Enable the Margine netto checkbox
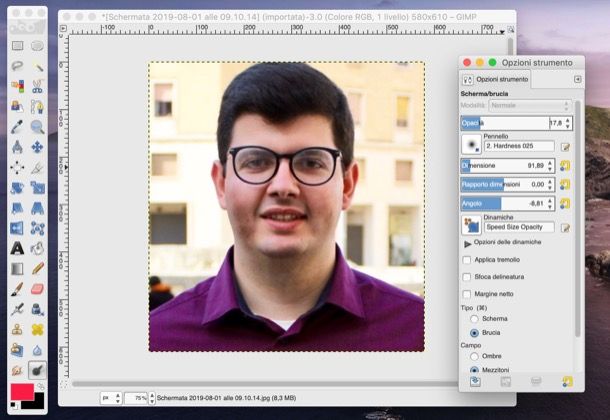 tap(467, 294)
